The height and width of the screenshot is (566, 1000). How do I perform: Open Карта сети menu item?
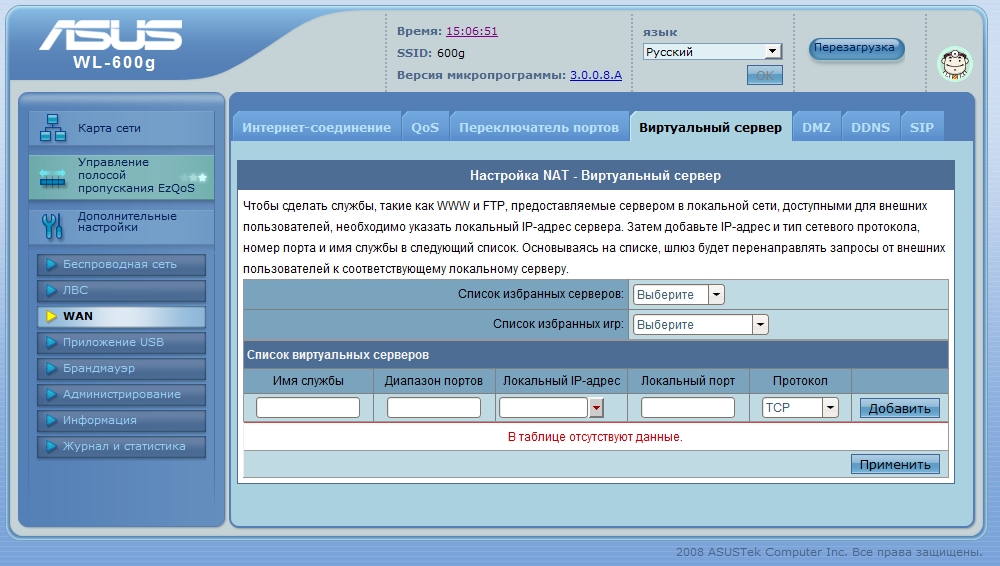pos(121,128)
